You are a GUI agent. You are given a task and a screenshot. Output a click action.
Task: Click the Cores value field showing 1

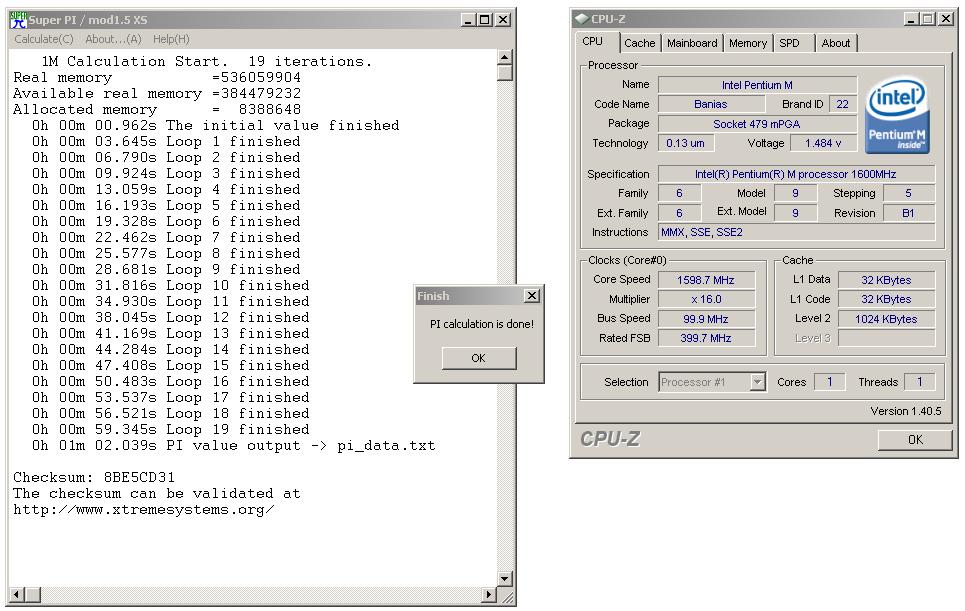tap(830, 382)
